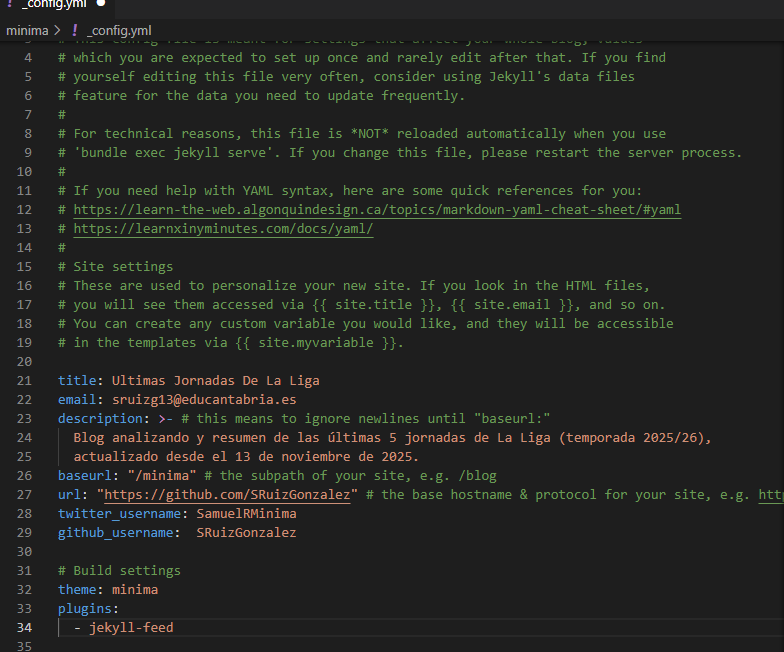Click the twitter_username value SamuelRMinima
The height and width of the screenshot is (652, 784).
point(246,514)
